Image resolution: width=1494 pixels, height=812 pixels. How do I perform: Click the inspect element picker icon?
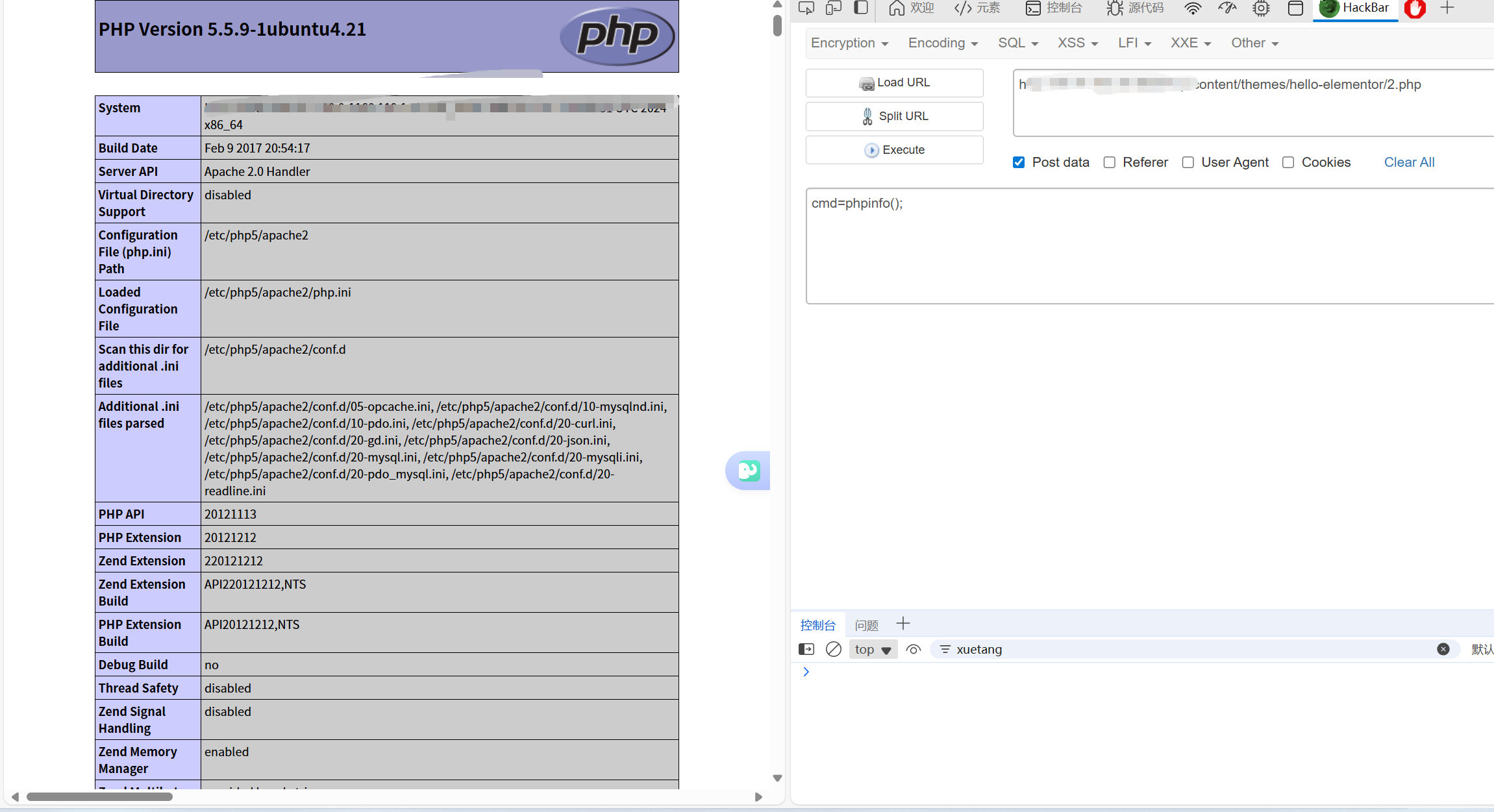click(x=806, y=8)
